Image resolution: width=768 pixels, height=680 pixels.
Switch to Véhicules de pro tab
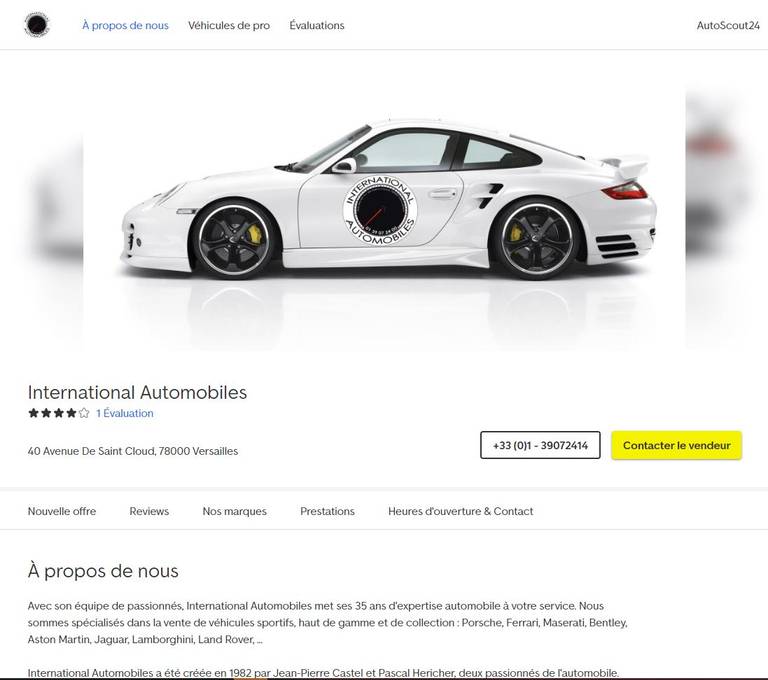click(229, 25)
